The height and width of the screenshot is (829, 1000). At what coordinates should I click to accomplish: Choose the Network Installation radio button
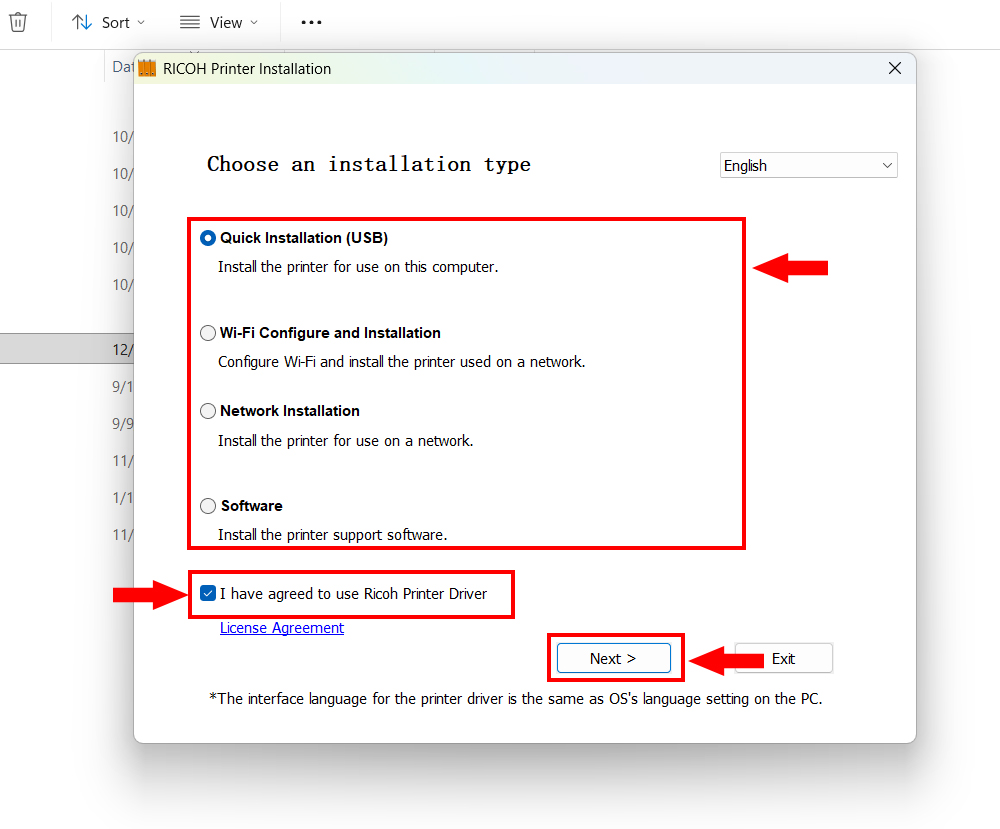(x=208, y=411)
